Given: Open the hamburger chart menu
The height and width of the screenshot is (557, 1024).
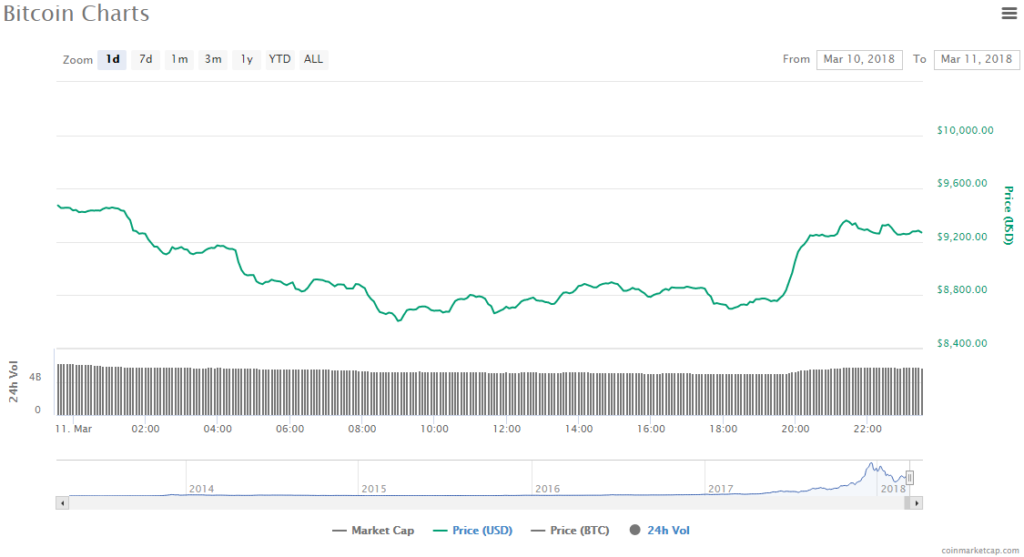Looking at the screenshot, I should pos(1008,13).
